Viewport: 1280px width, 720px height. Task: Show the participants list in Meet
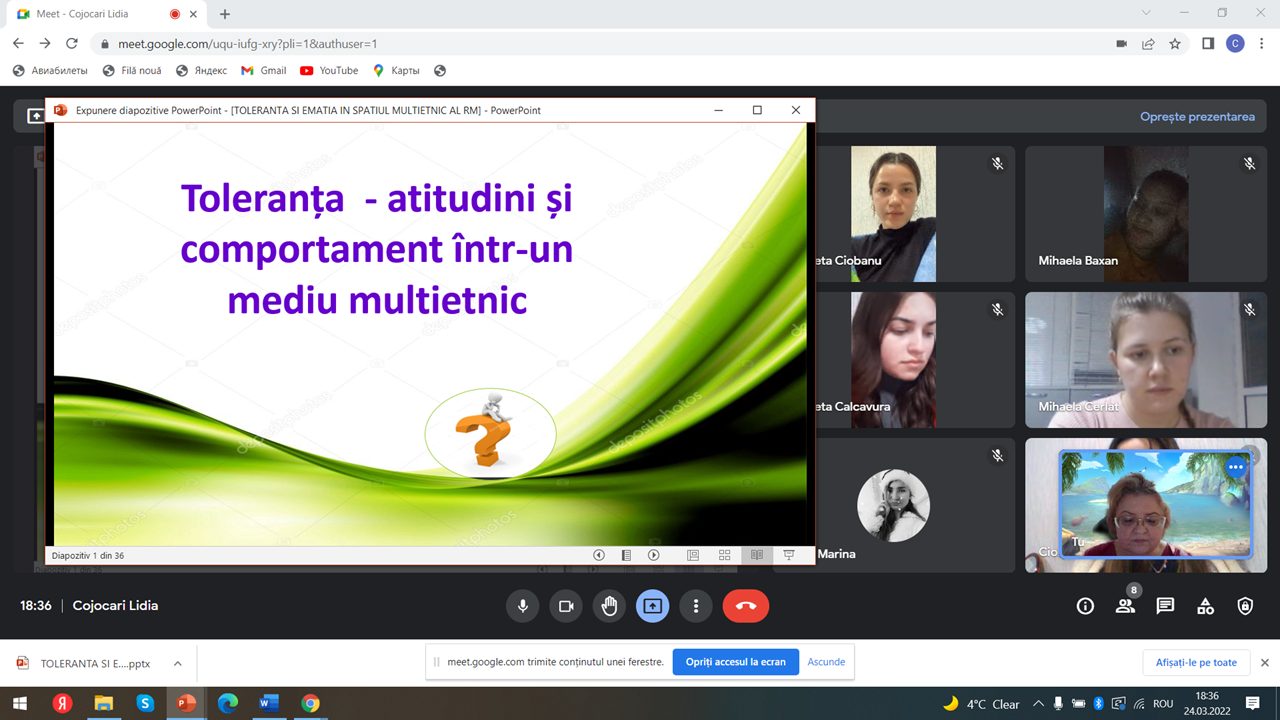1125,606
